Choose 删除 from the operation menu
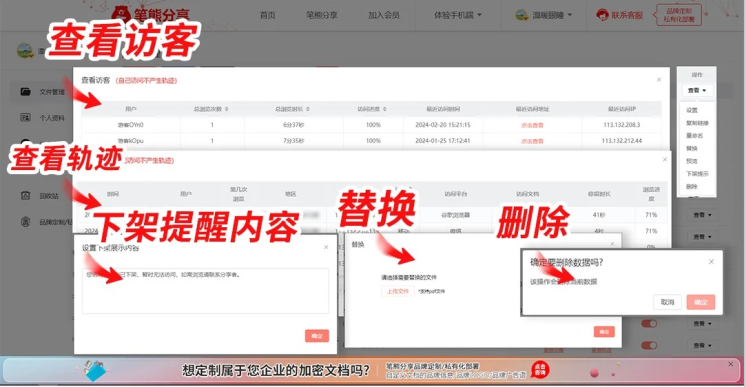The image size is (746, 387). click(692, 187)
